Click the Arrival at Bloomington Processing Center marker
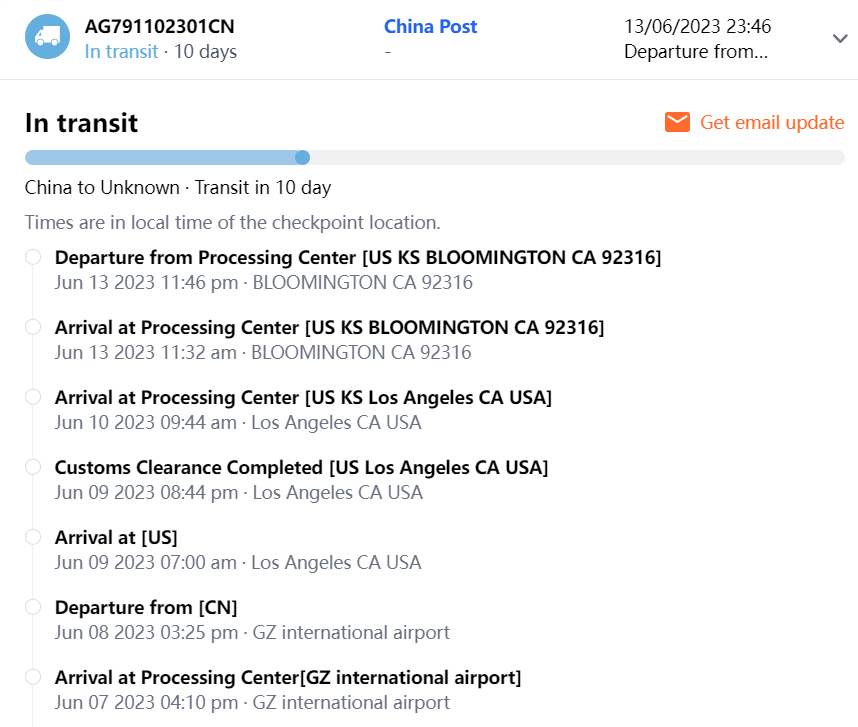This screenshot has height=727, width=858. coord(33,327)
